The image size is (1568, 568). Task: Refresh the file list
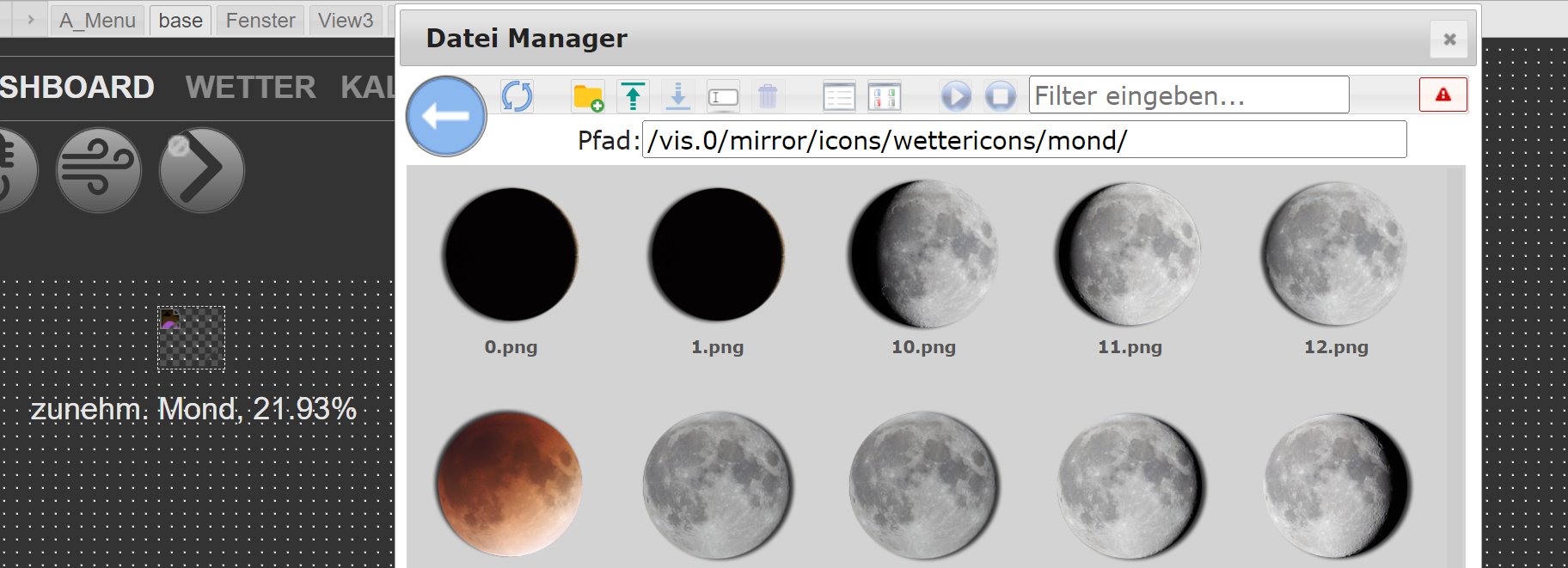click(x=517, y=95)
